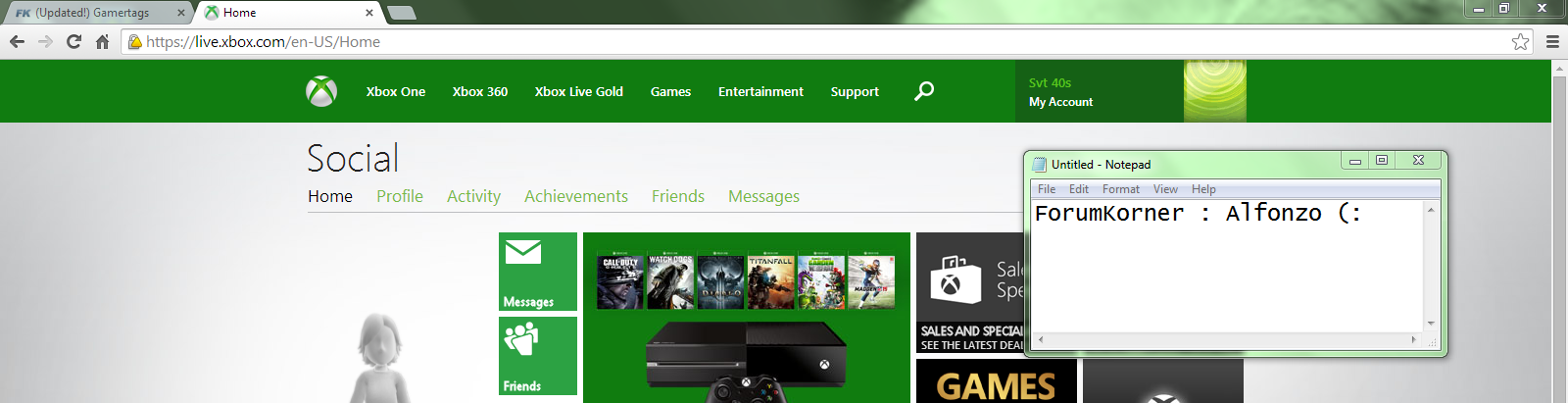Go to the Messages tab

[x=763, y=196]
